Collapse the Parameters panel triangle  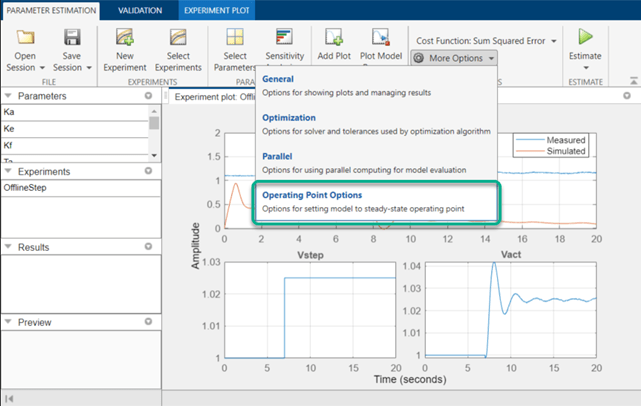8,96
